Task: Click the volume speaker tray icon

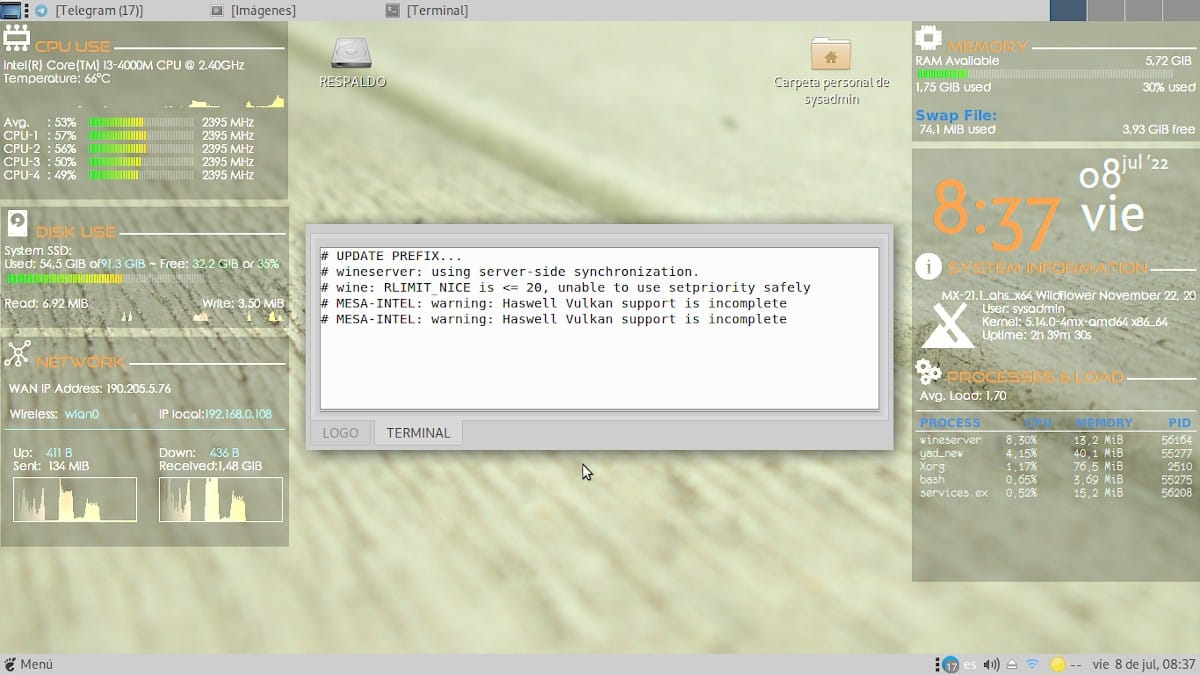Action: point(992,664)
